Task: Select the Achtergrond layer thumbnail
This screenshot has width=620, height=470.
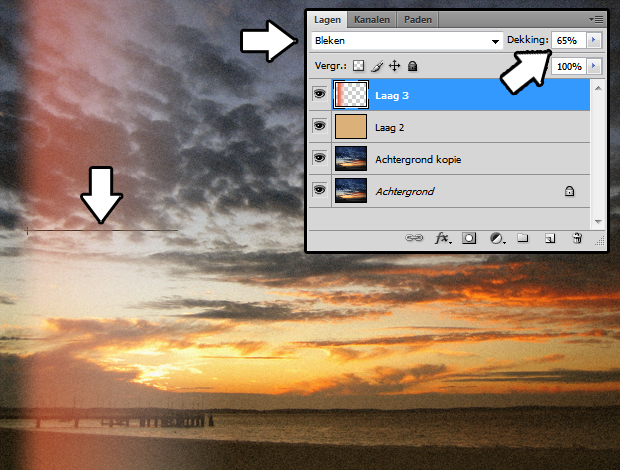Action: (351, 190)
